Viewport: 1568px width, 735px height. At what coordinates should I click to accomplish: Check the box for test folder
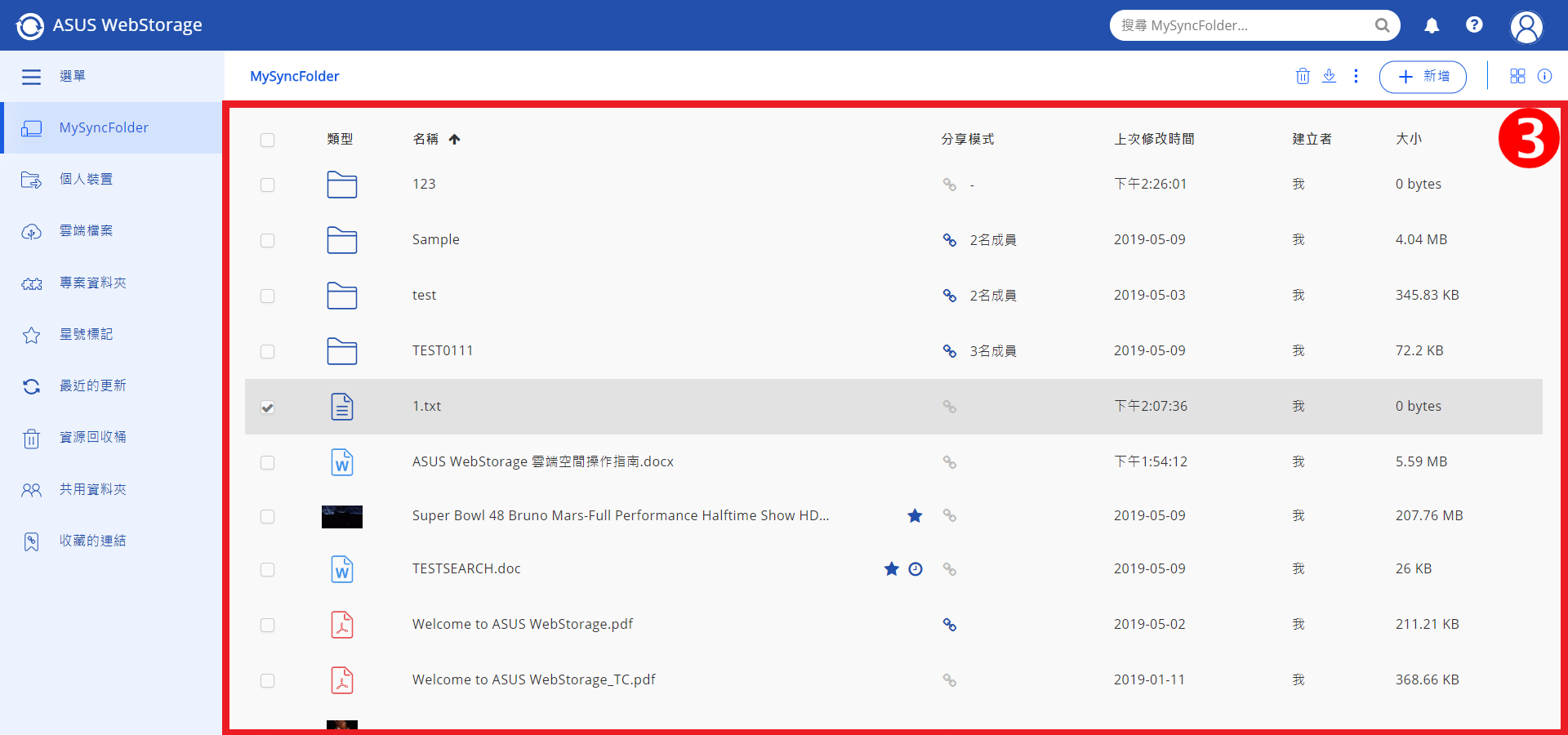pos(267,296)
